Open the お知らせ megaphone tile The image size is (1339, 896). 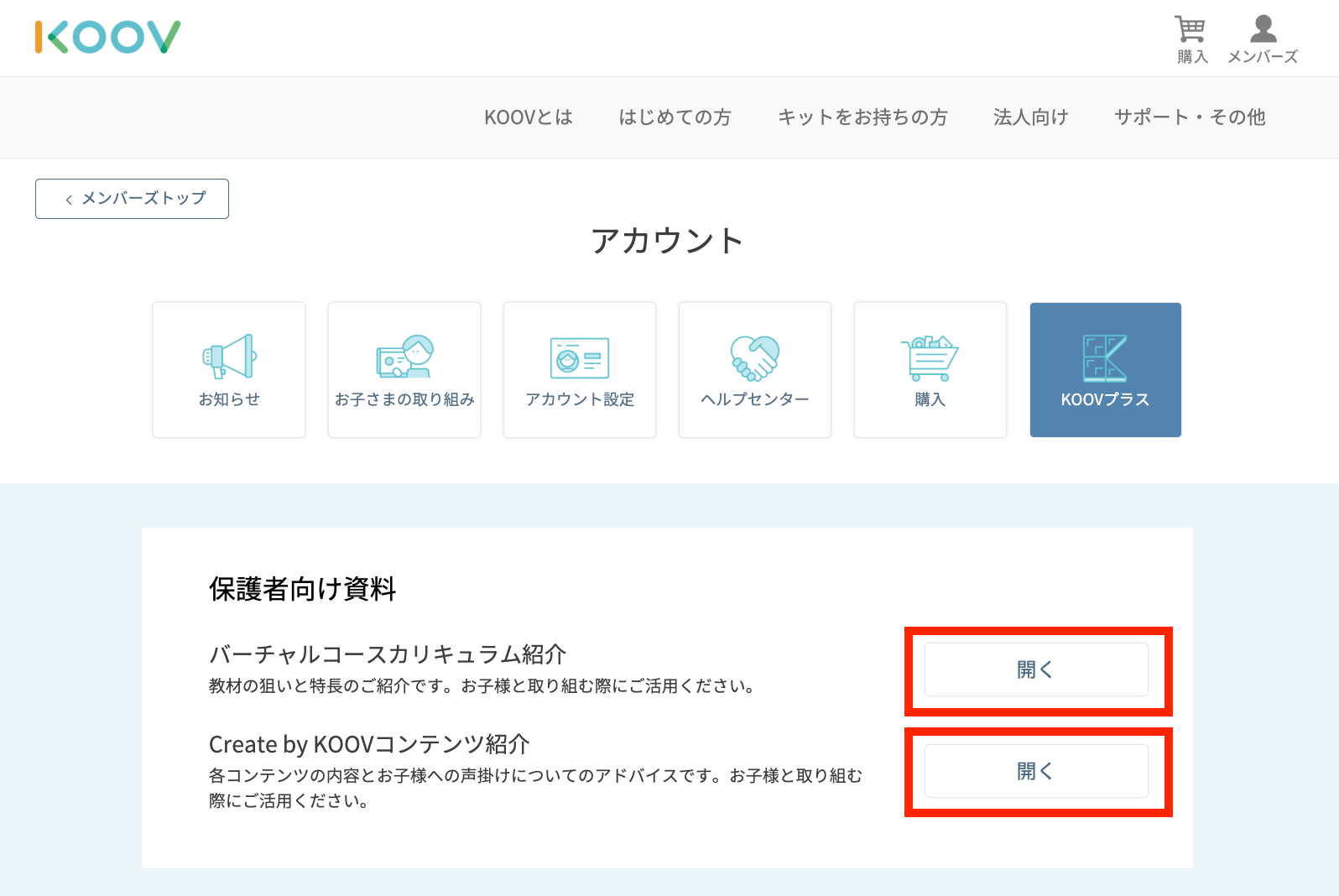pyautogui.click(x=229, y=370)
